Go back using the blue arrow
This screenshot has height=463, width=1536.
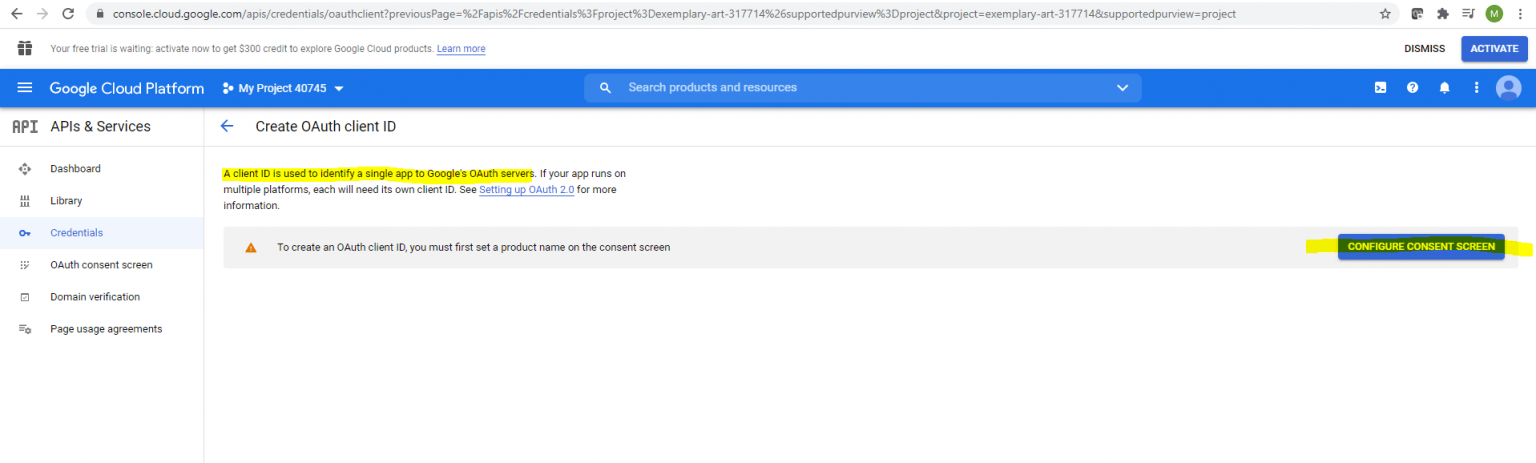coord(227,126)
